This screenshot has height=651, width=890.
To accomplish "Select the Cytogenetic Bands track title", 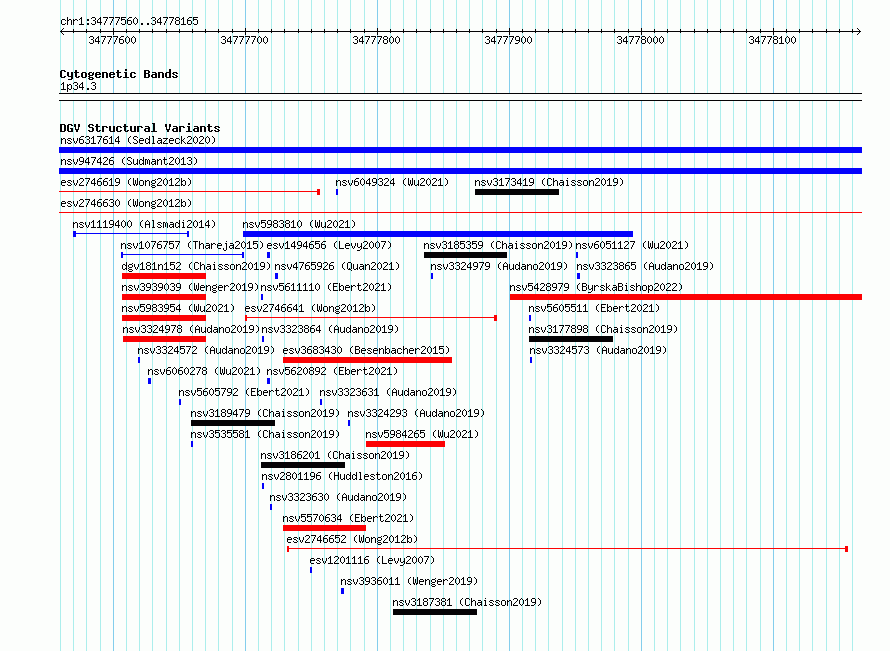I will 119,74.
